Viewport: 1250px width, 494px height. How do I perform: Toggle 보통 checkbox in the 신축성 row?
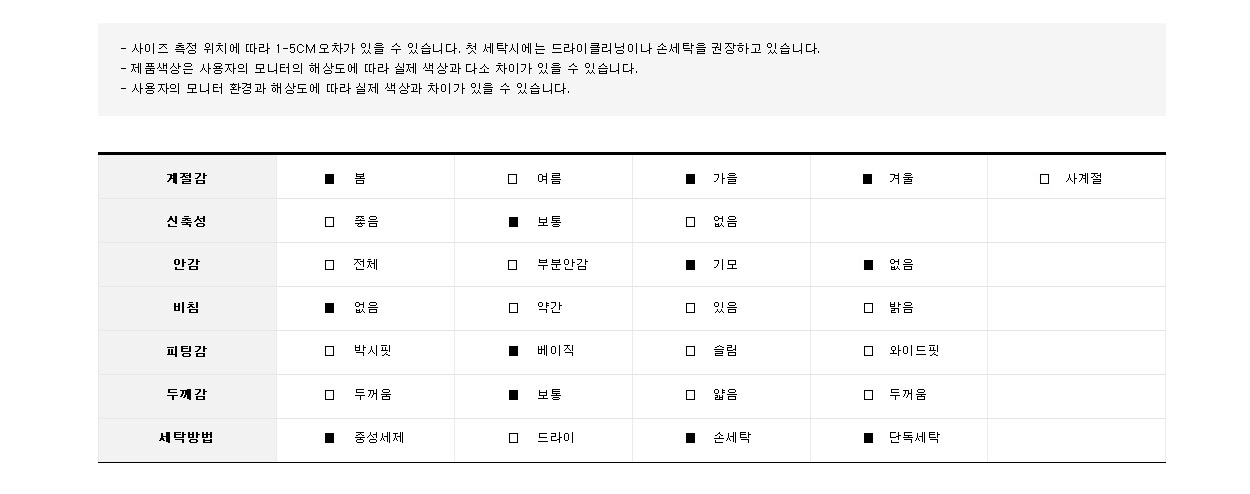tap(513, 222)
